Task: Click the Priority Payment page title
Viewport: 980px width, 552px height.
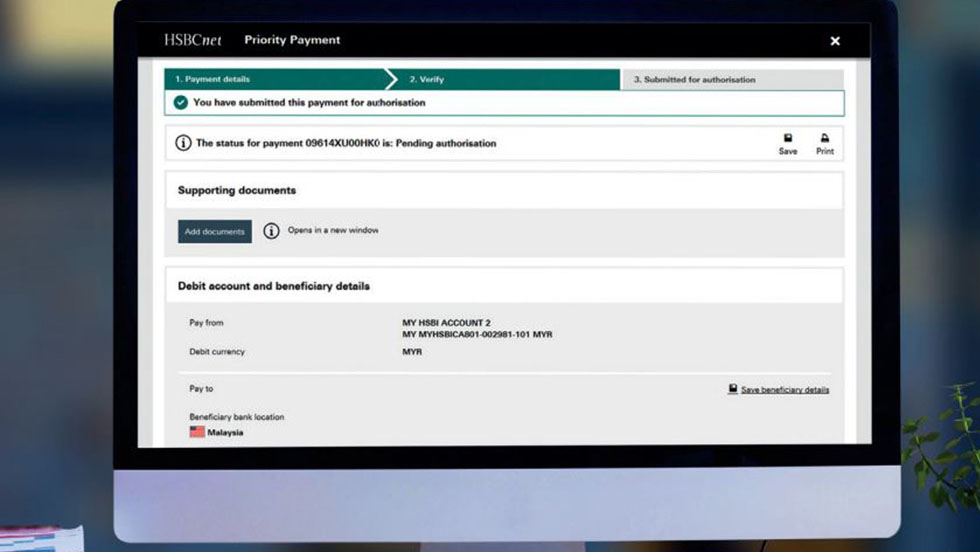Action: 292,40
